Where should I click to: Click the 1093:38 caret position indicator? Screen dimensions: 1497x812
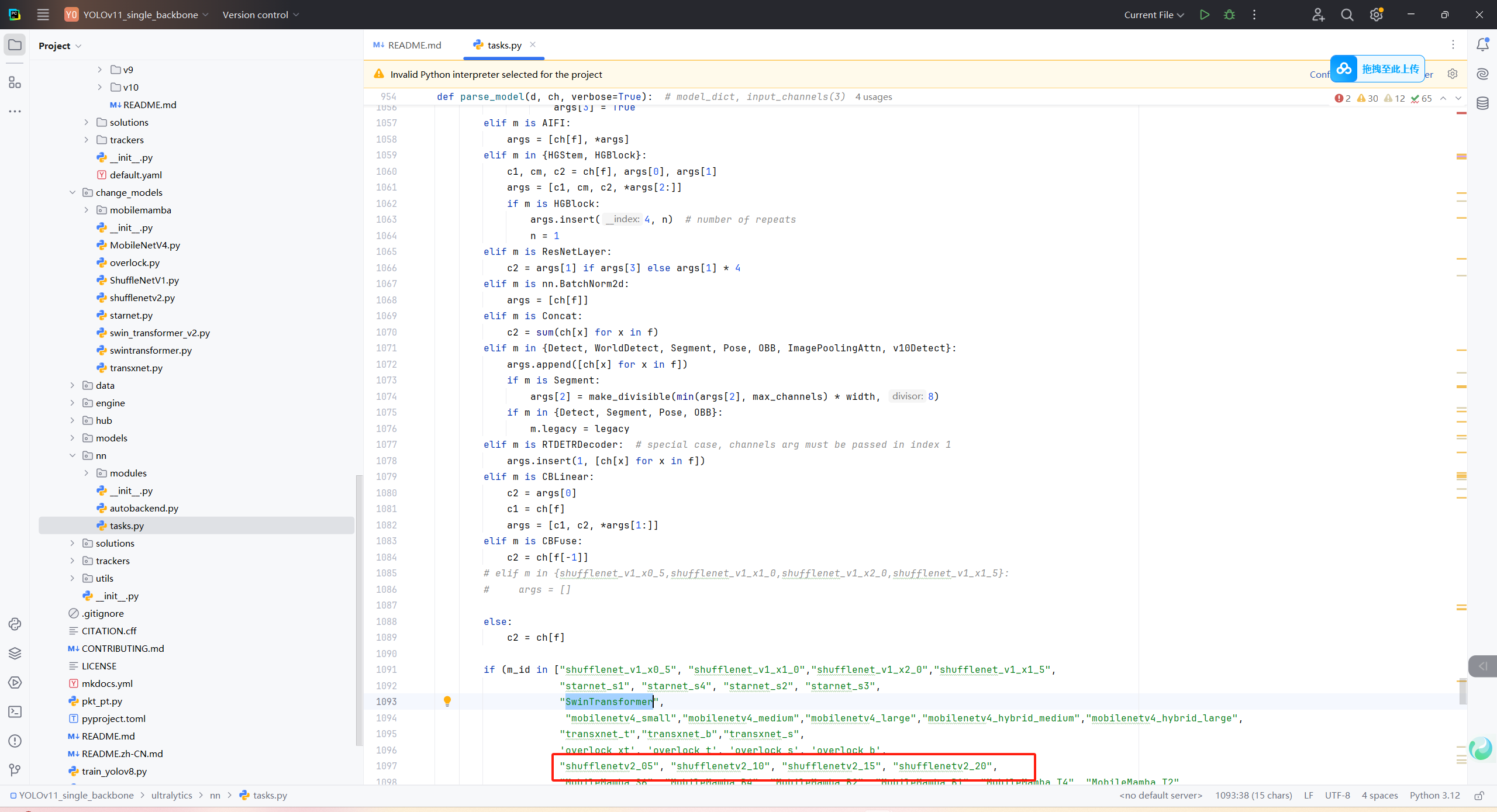(1254, 795)
